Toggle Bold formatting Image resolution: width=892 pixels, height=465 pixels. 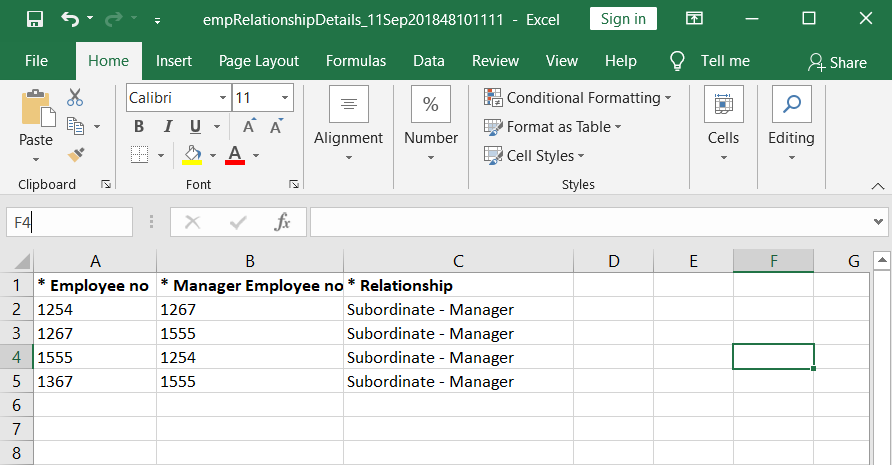[138, 126]
